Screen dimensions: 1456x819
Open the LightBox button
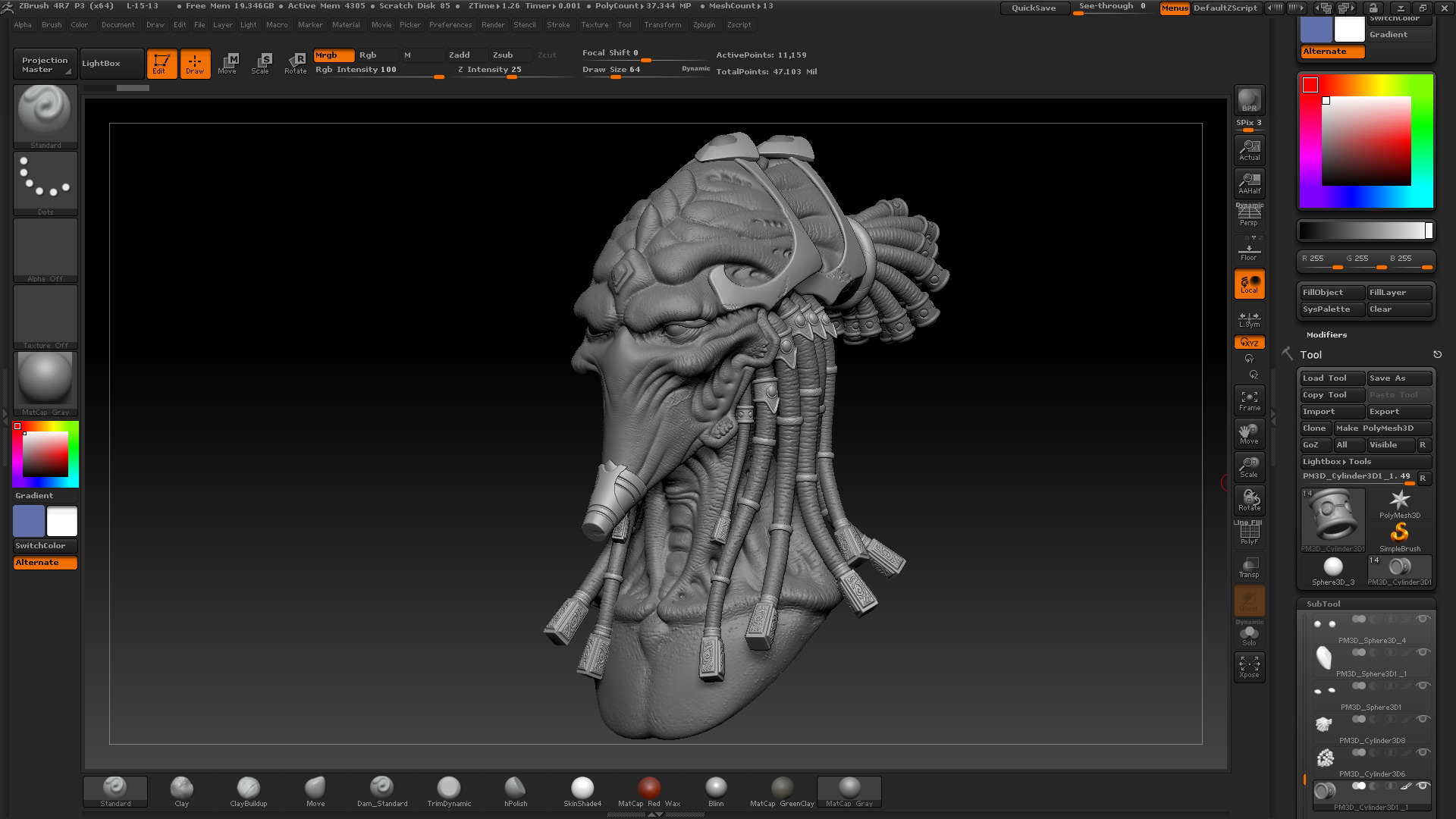[x=112, y=64]
